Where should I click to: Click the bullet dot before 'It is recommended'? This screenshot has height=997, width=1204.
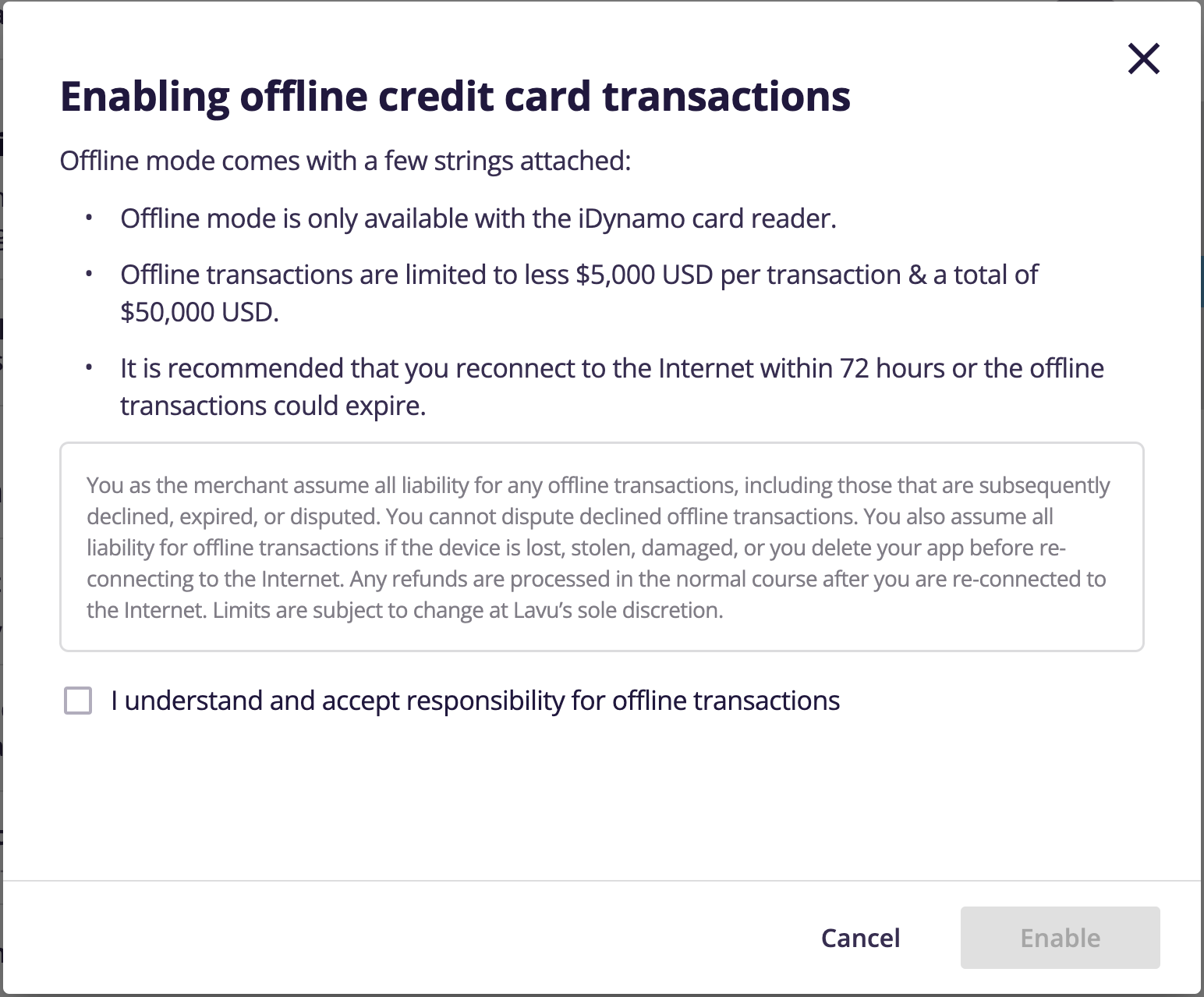[x=90, y=368]
